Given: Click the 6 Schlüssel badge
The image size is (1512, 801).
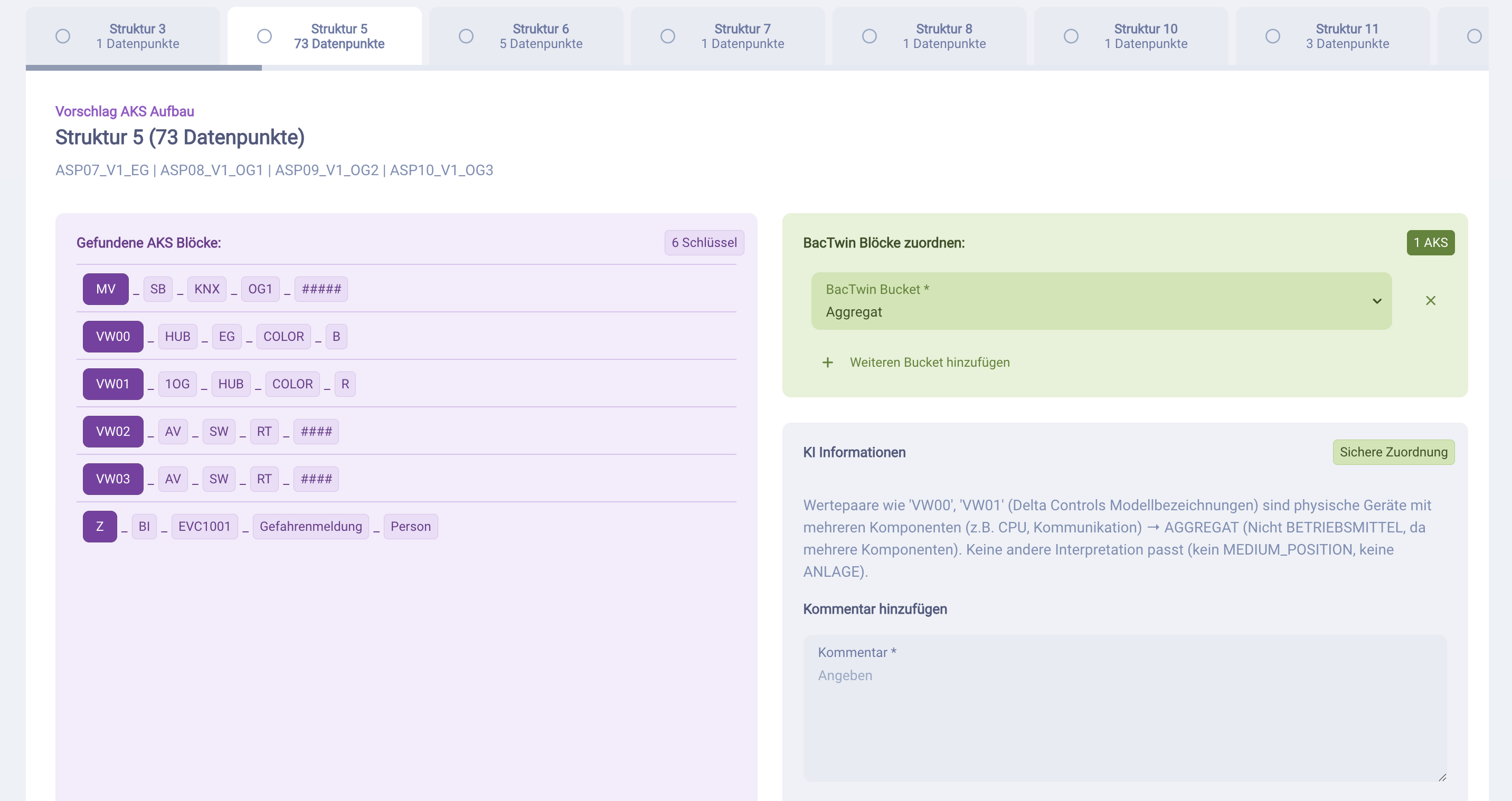Looking at the screenshot, I should tap(704, 243).
